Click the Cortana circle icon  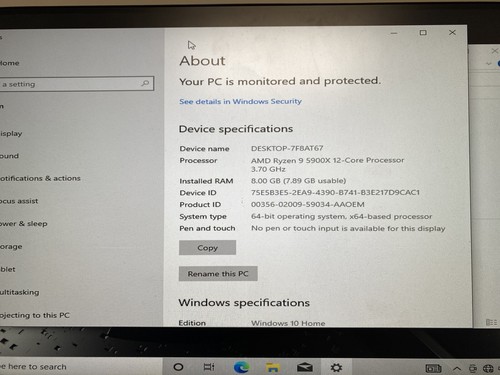pos(178,367)
